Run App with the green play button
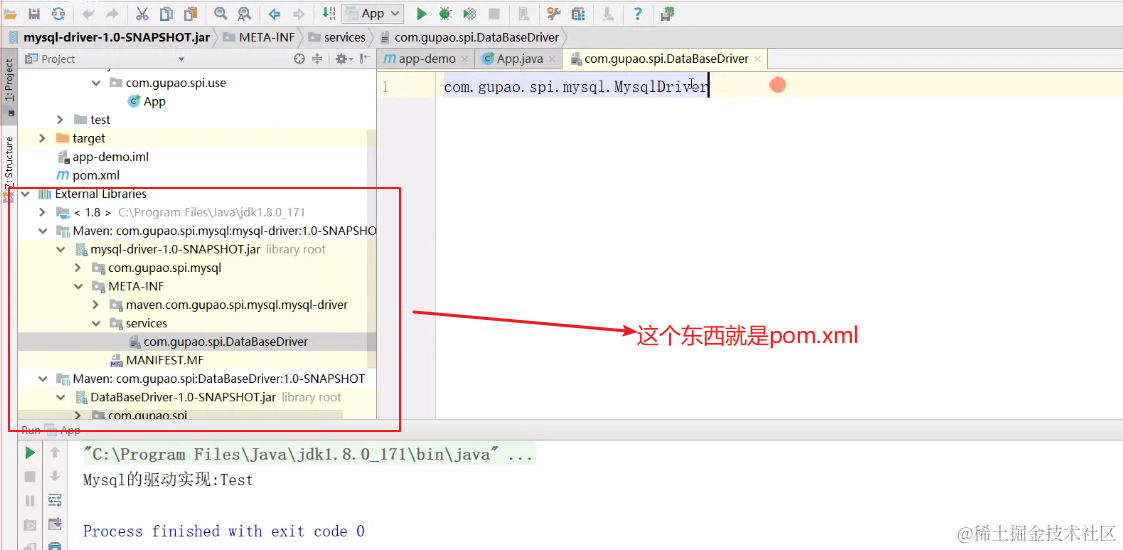The width and height of the screenshot is (1123, 550). coord(422,13)
